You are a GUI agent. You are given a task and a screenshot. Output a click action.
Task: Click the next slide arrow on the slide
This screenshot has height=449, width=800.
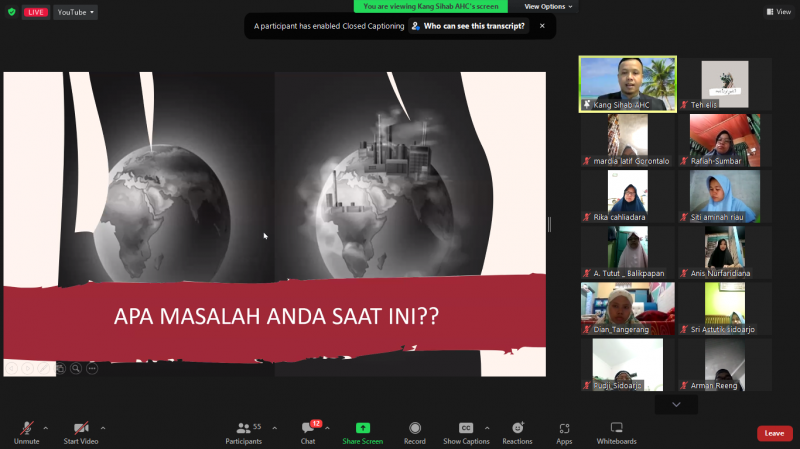click(28, 368)
